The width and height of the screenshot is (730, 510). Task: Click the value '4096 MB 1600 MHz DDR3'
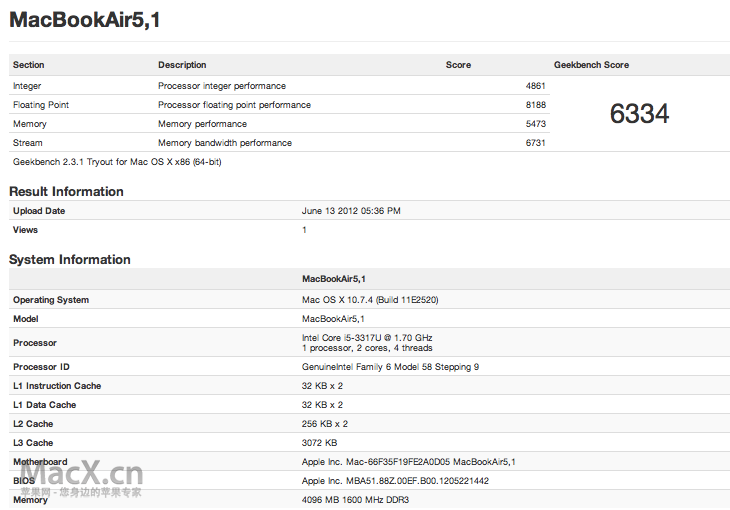(x=355, y=500)
